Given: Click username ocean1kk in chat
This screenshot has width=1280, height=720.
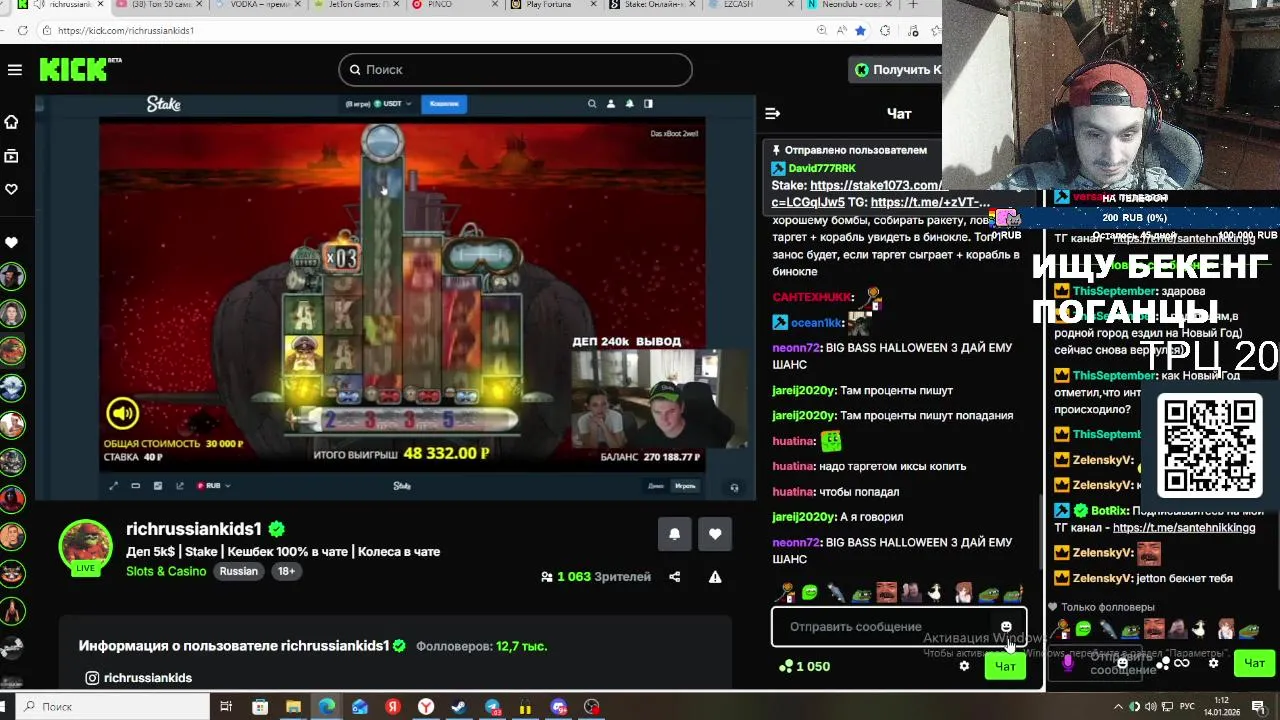Looking at the screenshot, I should click(x=817, y=323).
